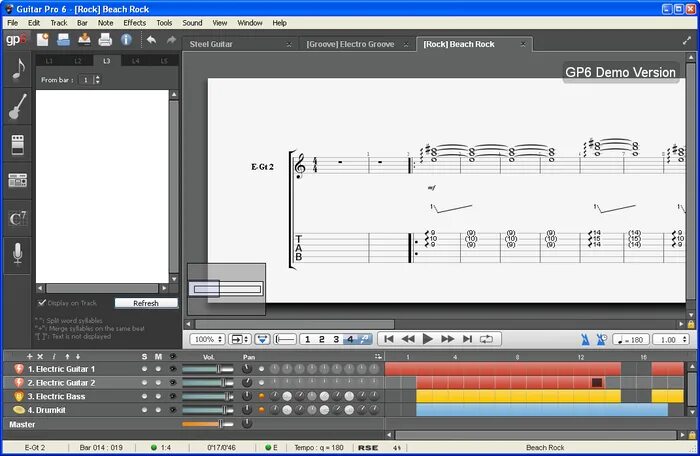Screen dimensions: 700x456
Task: Adjust Electric Guitar 1 volume slider
Action: click(x=208, y=369)
